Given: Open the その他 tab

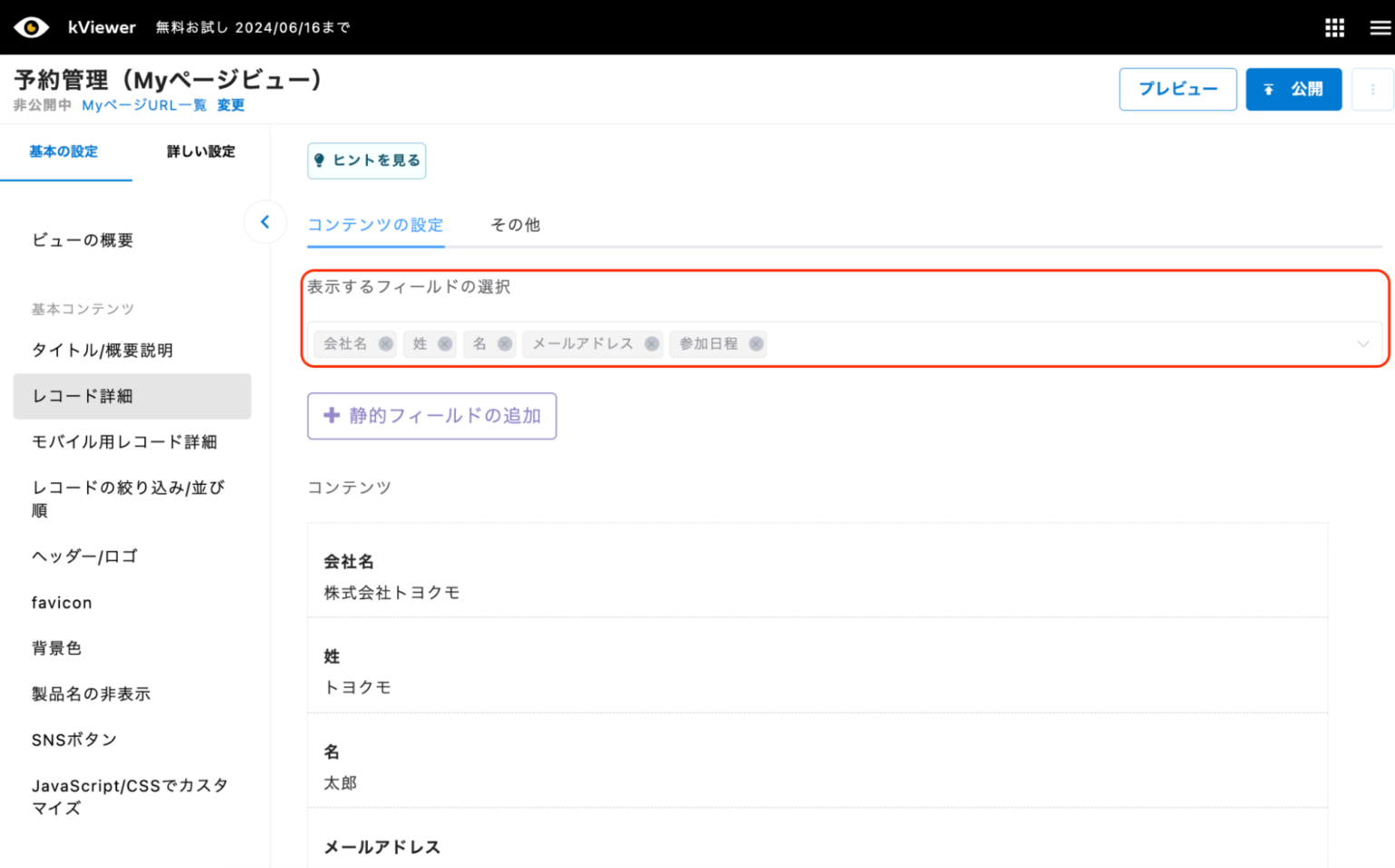Looking at the screenshot, I should coord(515,224).
